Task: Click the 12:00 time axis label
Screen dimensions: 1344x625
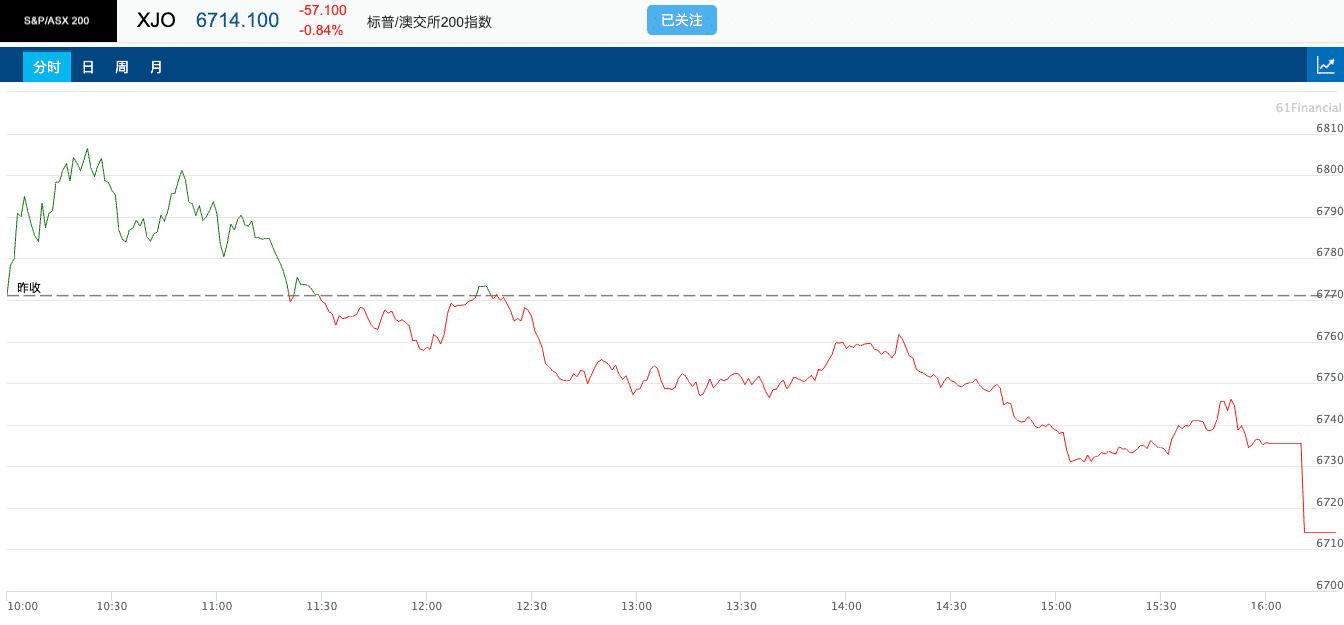Action: point(426,606)
